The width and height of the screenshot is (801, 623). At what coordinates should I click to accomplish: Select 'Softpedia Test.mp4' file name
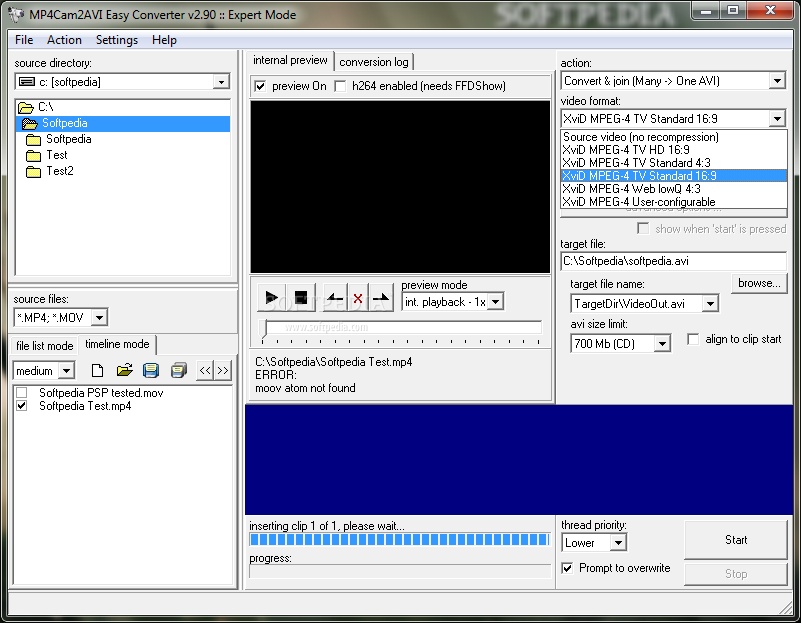pyautogui.click(x=85, y=406)
